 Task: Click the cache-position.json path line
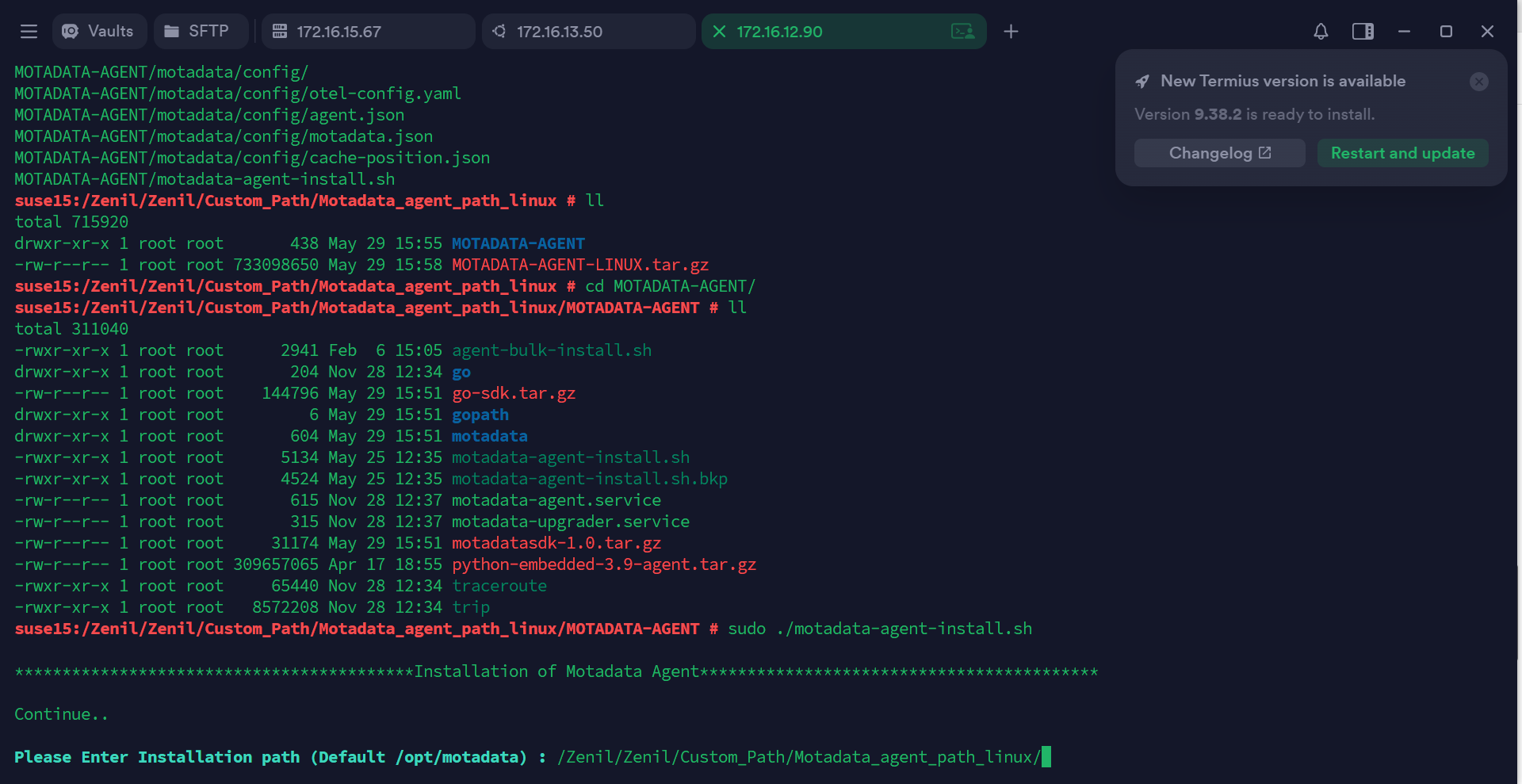pyautogui.click(x=252, y=158)
